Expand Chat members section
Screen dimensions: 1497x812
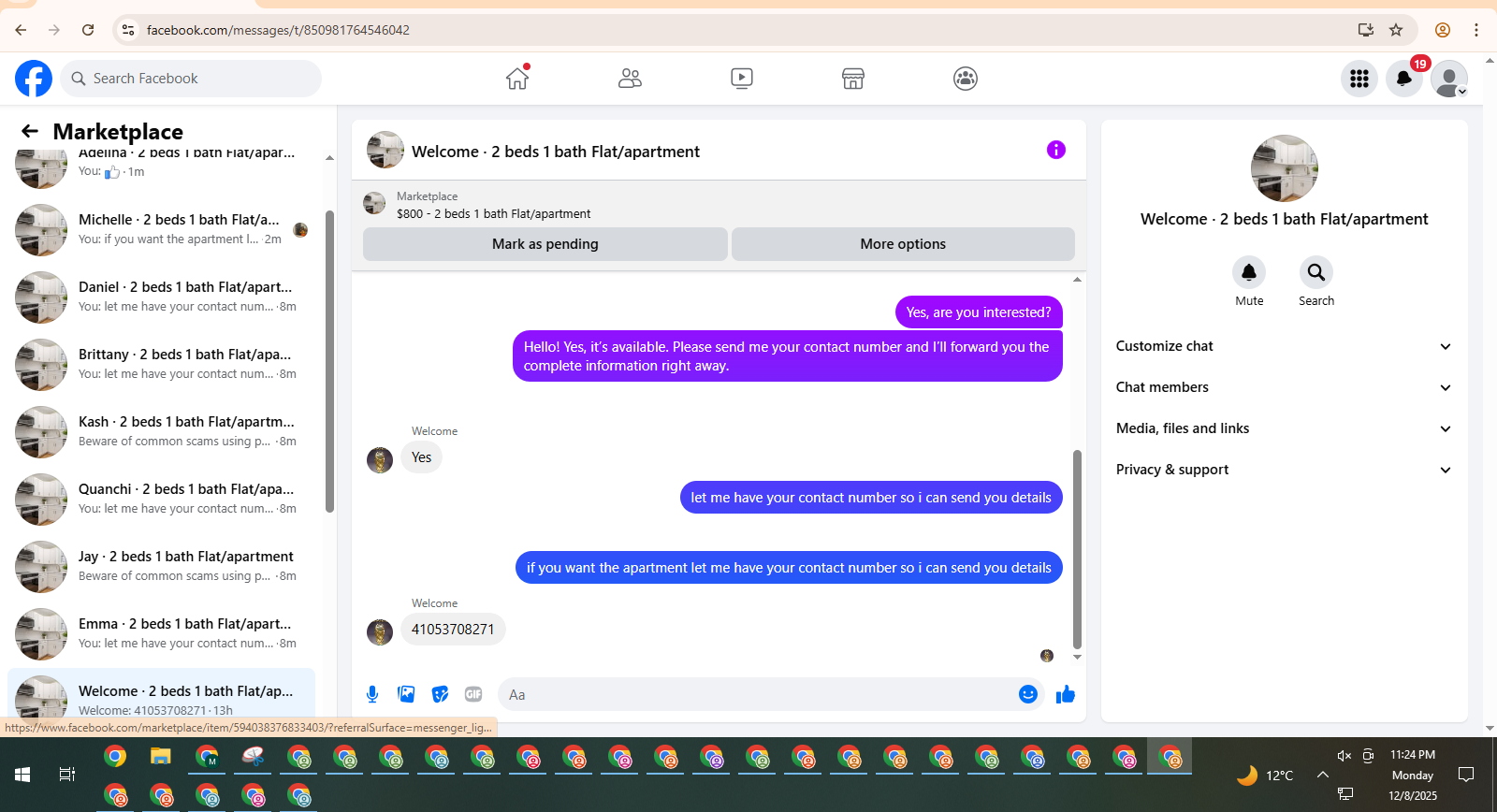click(1284, 387)
